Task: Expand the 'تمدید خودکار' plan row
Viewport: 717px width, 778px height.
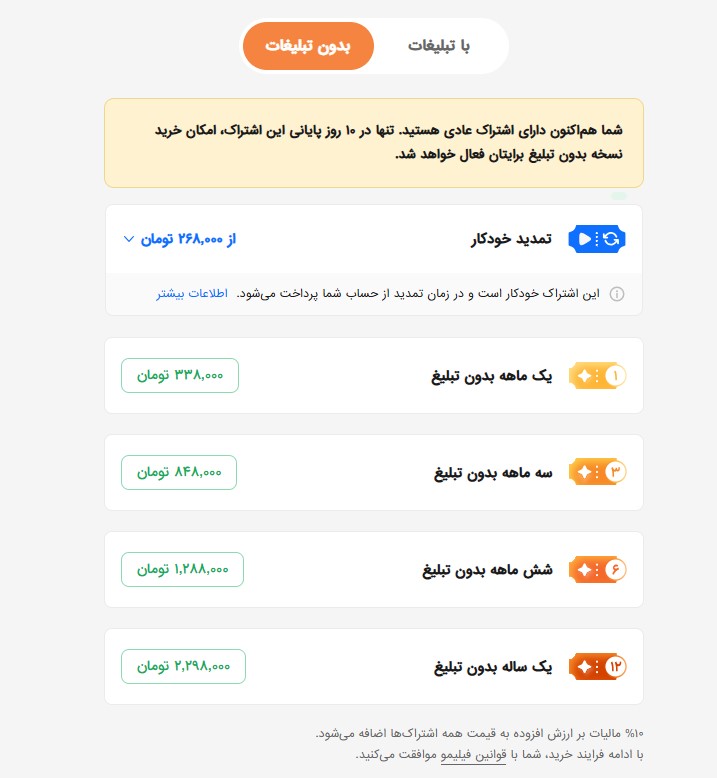Action: coord(511,240)
